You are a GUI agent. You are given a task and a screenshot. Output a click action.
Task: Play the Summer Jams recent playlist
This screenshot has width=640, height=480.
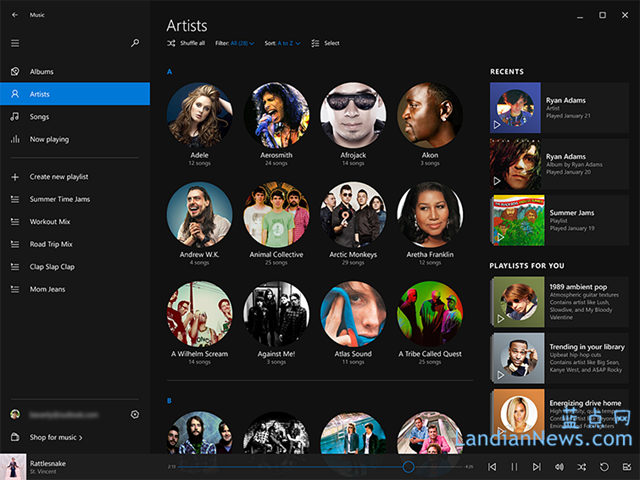[500, 237]
